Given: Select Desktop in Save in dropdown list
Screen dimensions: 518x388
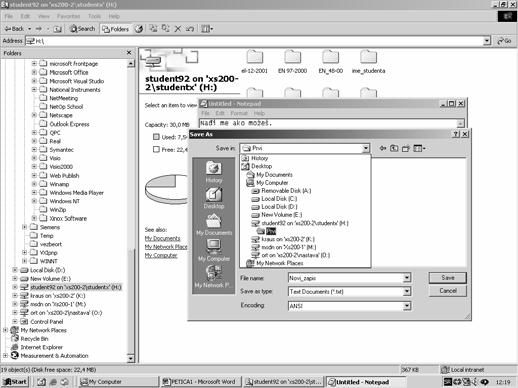Looking at the screenshot, I should click(x=257, y=166).
